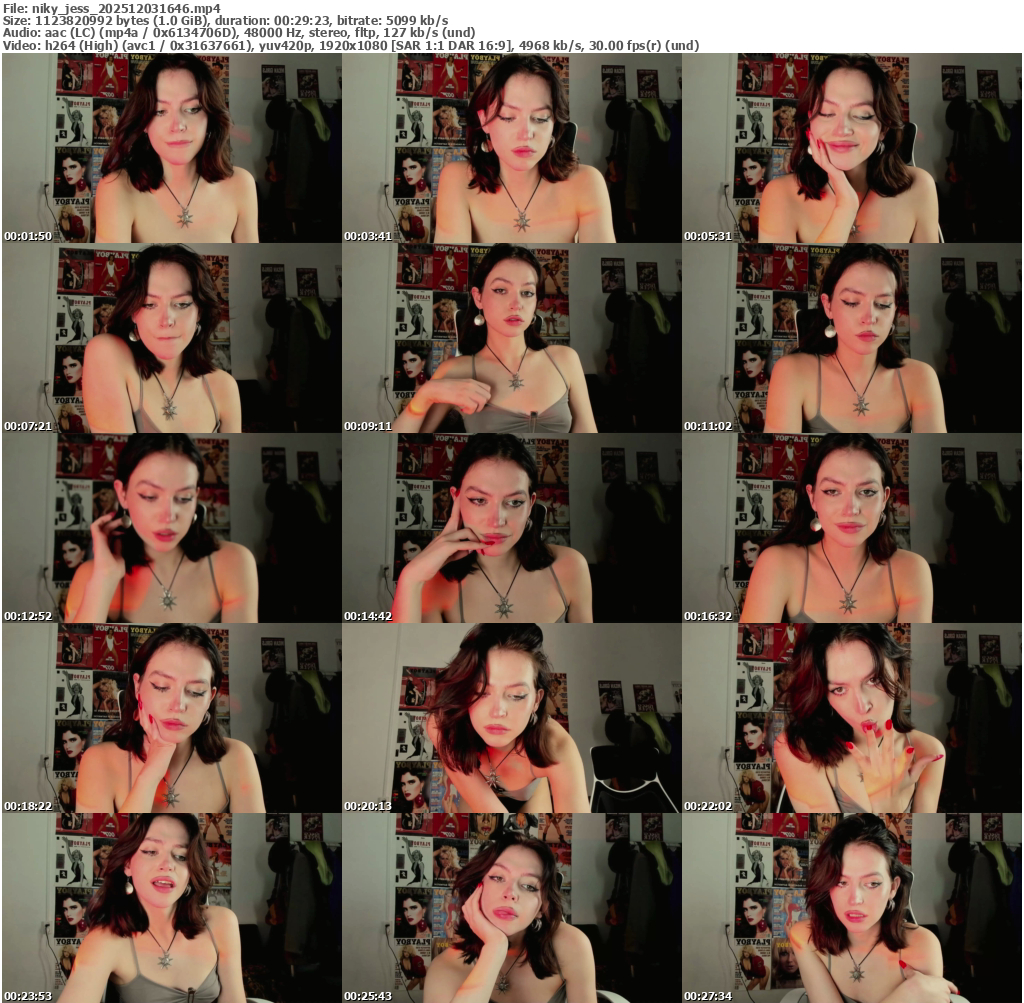1024x1003 pixels.
Task: Select the thumbnail stamped 00:01:50
Action: click(172, 148)
